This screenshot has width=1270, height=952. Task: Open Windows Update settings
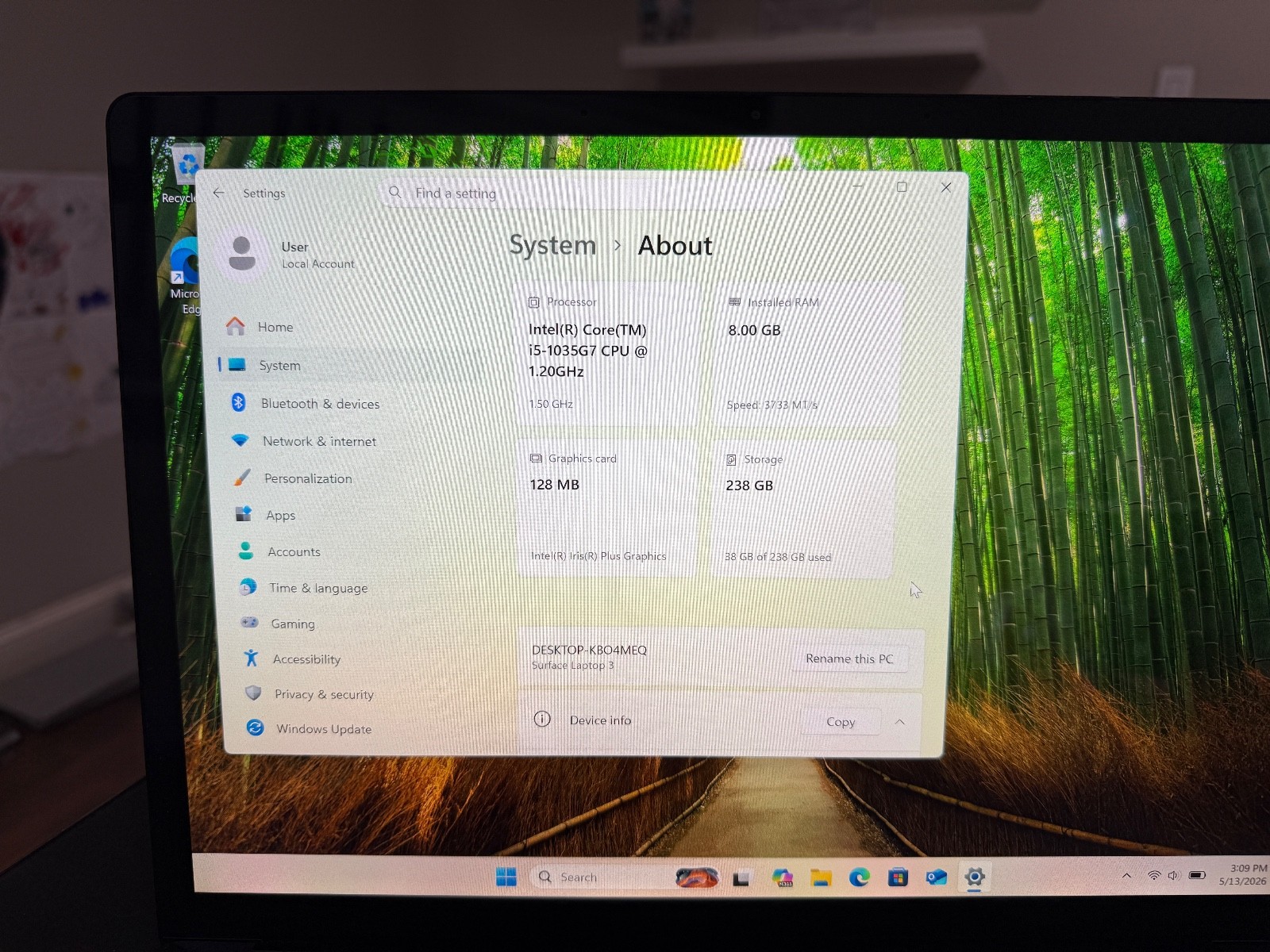click(x=349, y=728)
